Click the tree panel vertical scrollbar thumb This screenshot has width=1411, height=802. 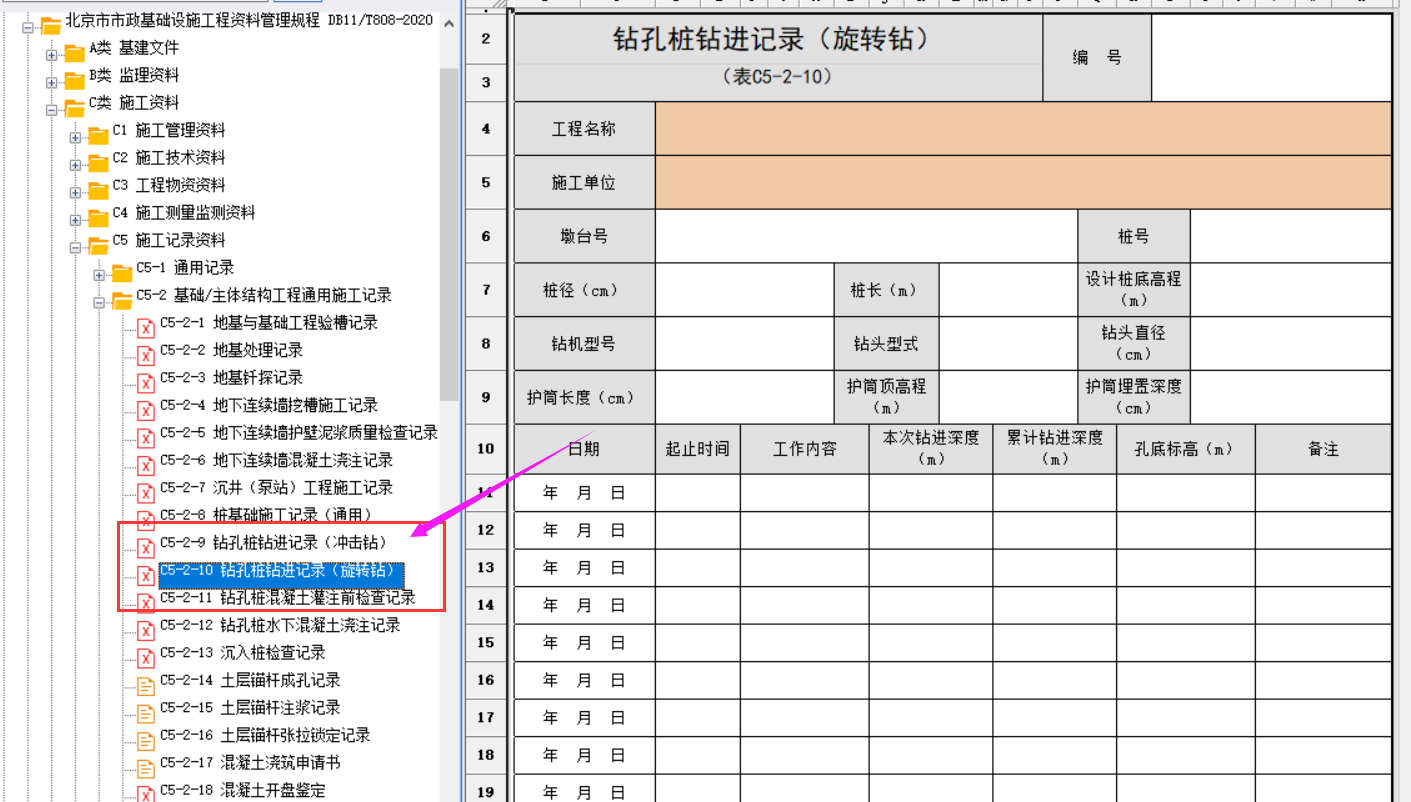[449, 235]
